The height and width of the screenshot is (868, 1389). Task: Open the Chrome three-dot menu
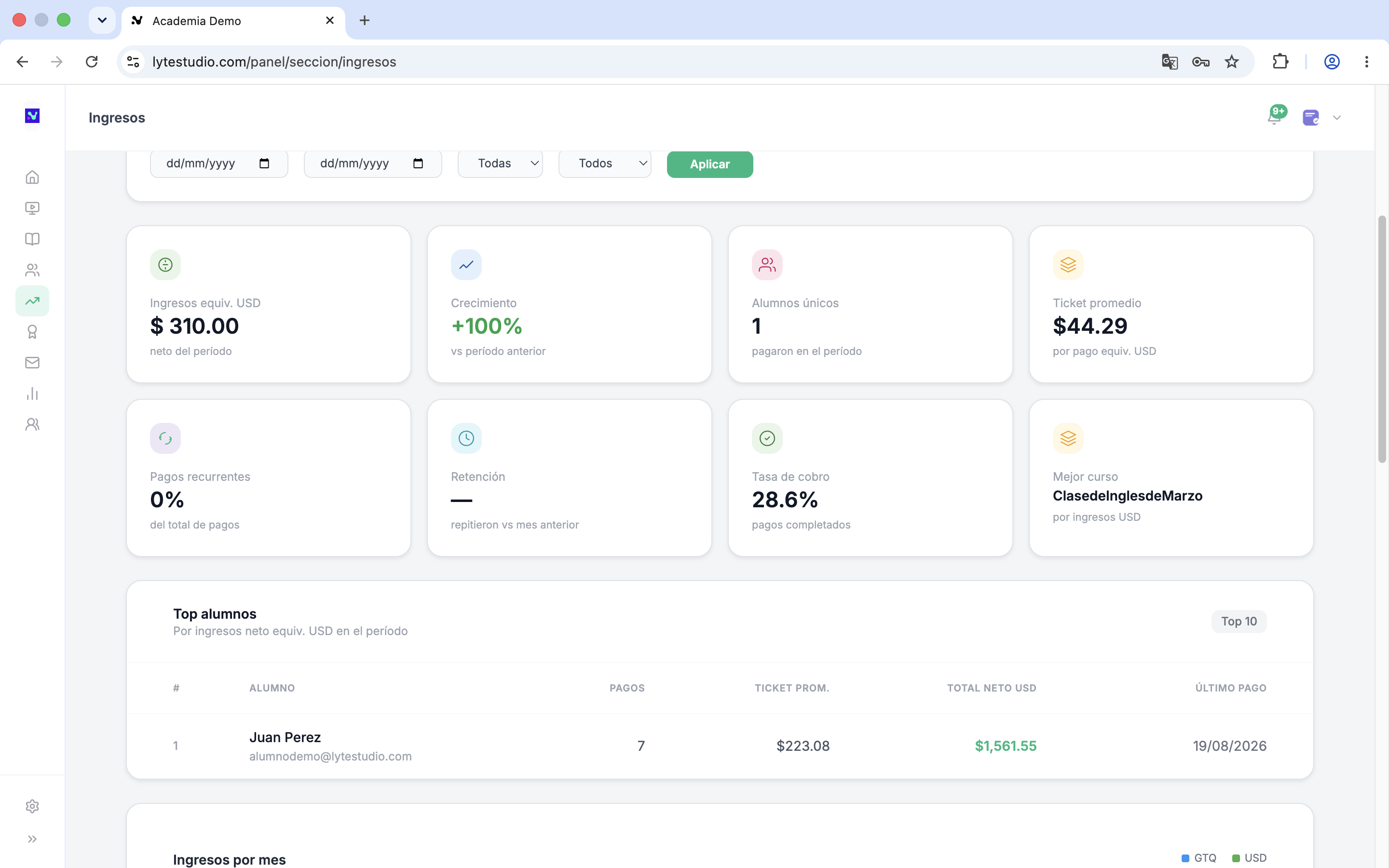point(1367,61)
